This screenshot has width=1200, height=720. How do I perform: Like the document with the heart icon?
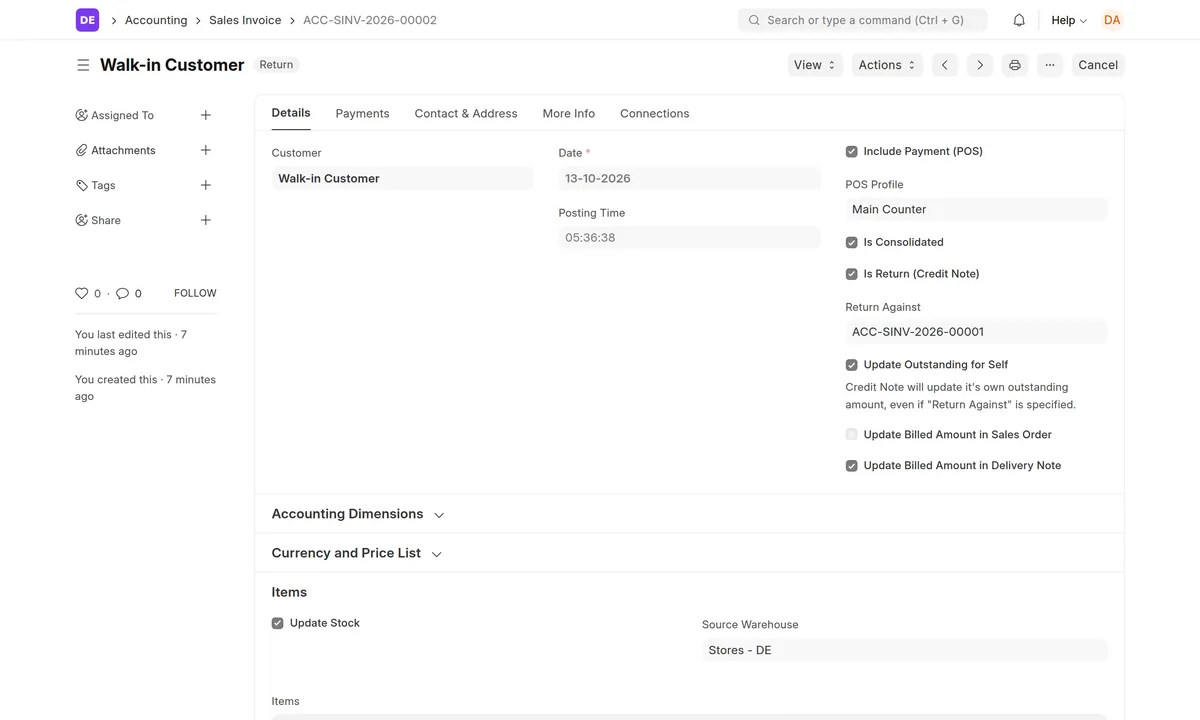click(82, 293)
